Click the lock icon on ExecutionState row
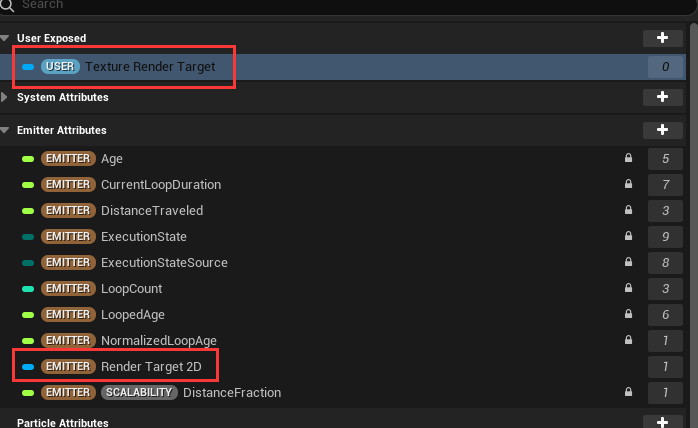Image resolution: width=698 pixels, height=428 pixels. coord(628,236)
